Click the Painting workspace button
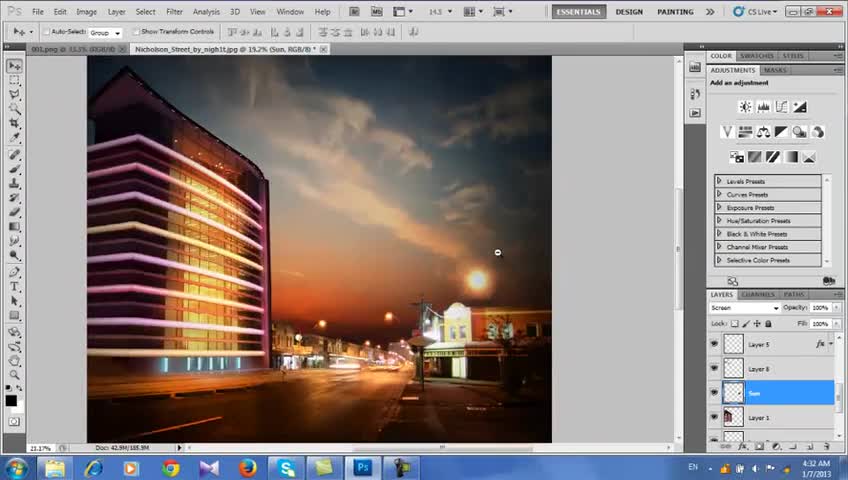Viewport: 848px width, 480px height. pos(675,12)
